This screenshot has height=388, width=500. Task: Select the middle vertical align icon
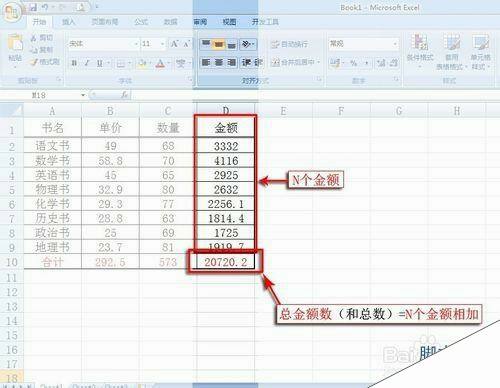219,44
